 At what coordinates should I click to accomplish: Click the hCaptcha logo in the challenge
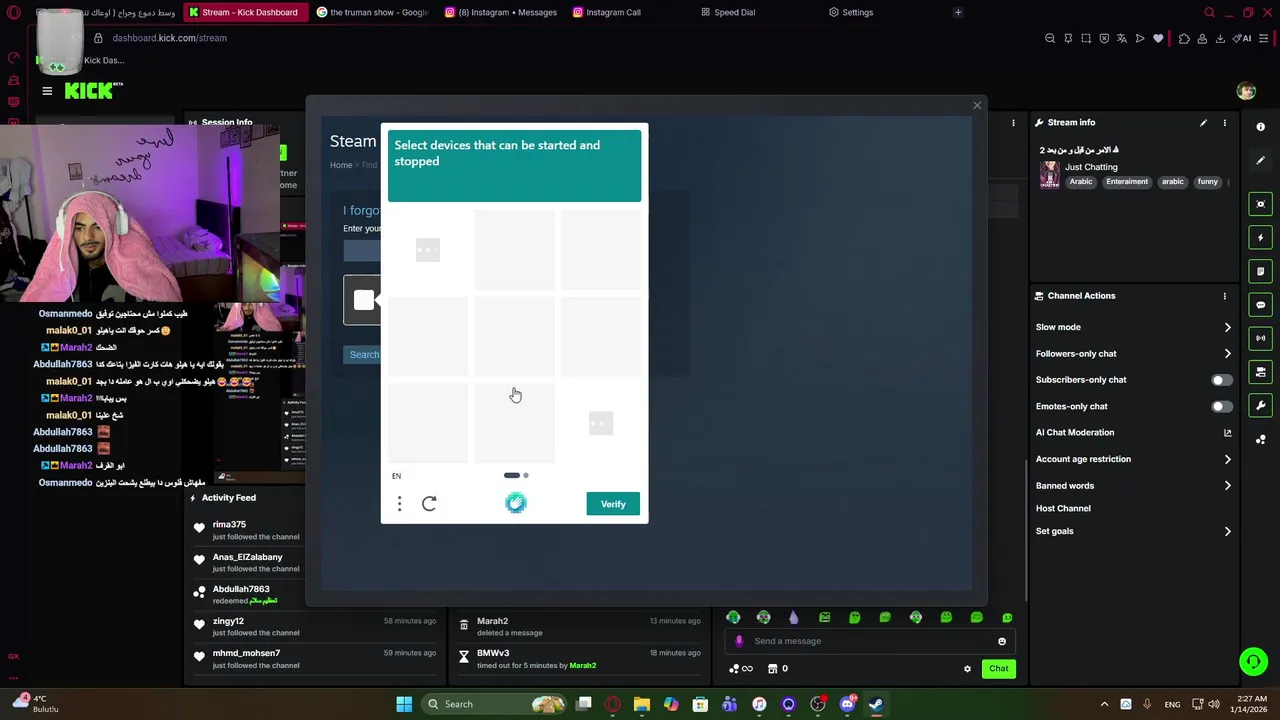(x=515, y=504)
